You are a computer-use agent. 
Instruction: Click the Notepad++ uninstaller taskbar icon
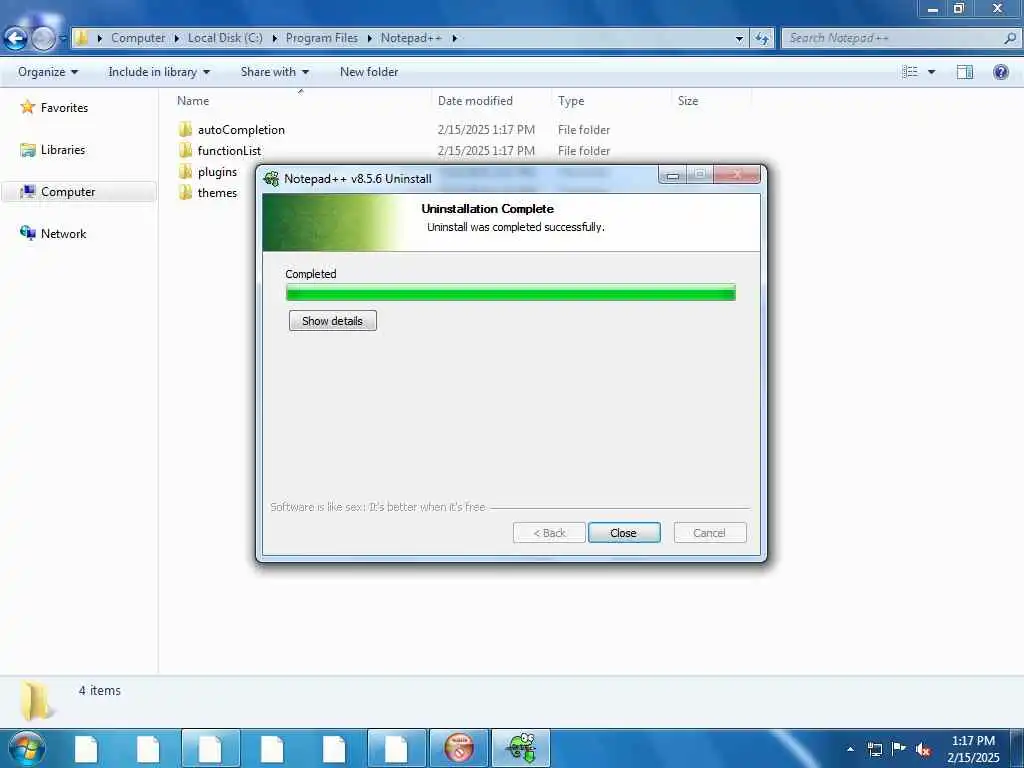[520, 748]
